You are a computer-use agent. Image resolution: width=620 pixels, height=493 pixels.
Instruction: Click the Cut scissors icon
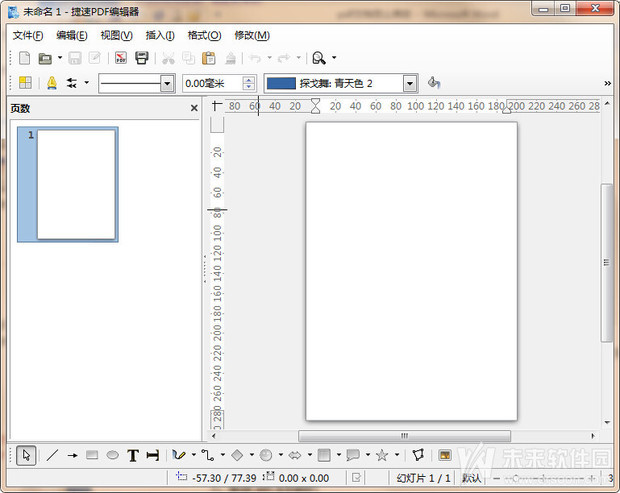tap(168, 59)
